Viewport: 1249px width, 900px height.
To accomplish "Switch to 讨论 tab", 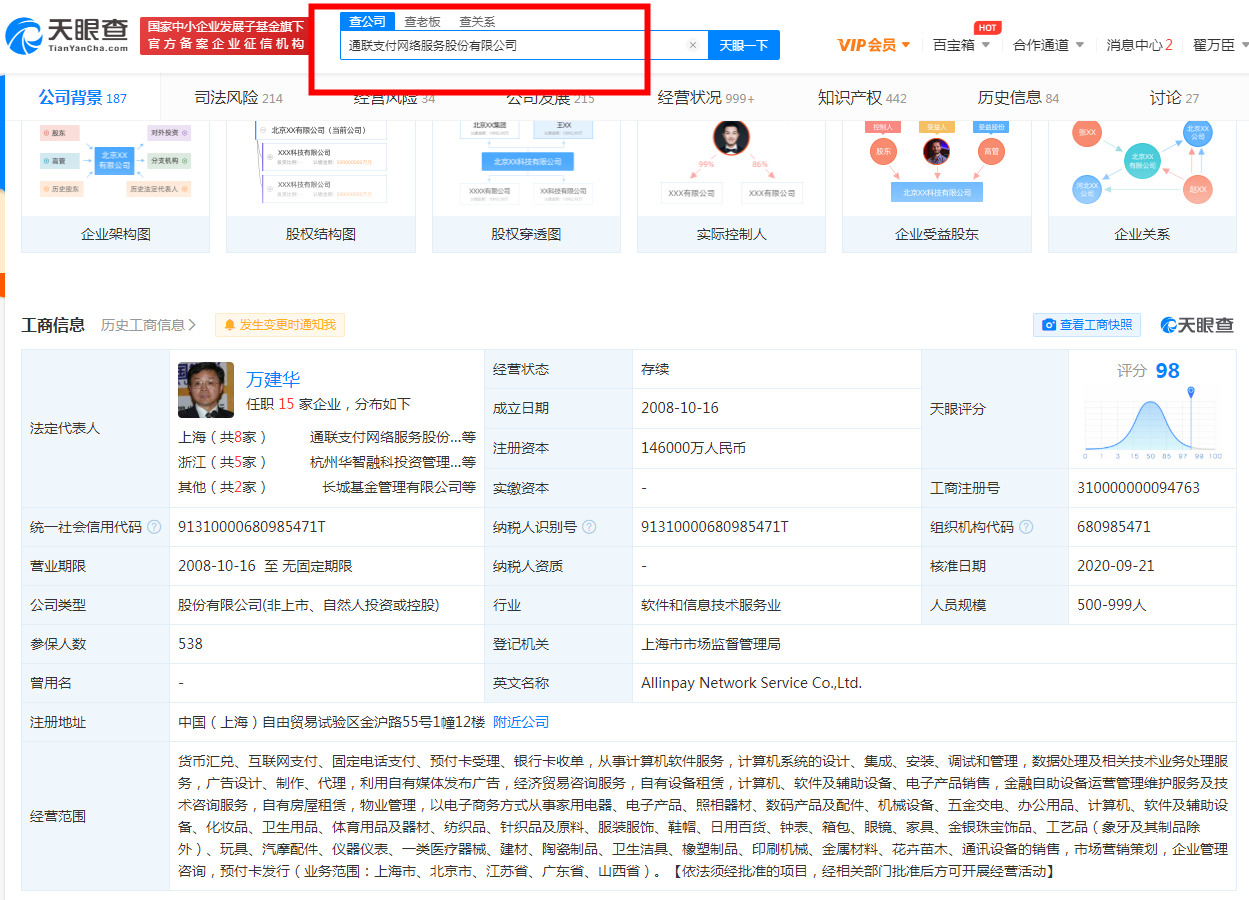I will (x=1174, y=97).
